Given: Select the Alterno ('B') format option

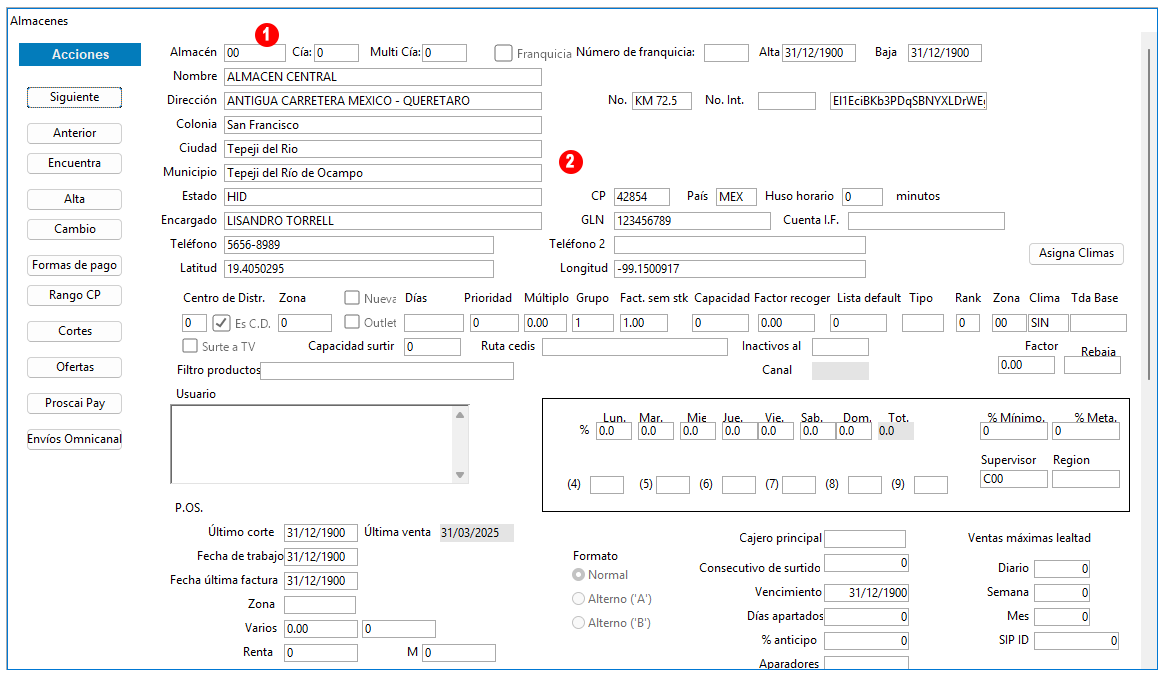Looking at the screenshot, I should pyautogui.click(x=579, y=623).
